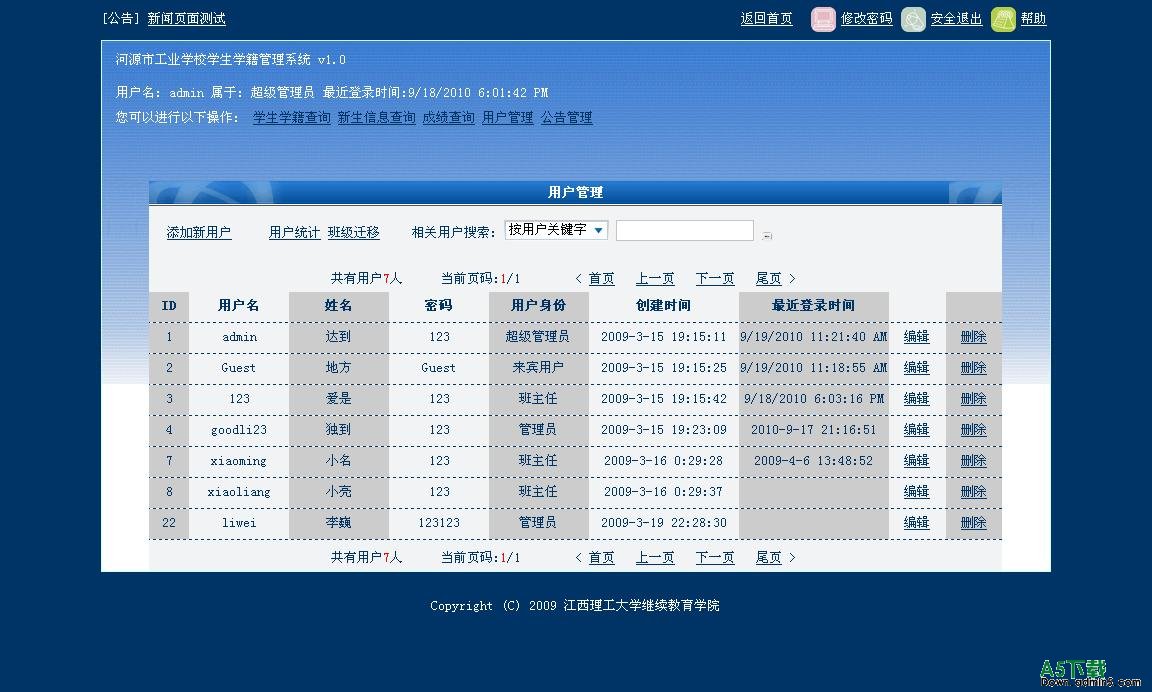Click the safe-exit icon beside 安全退出
The image size is (1152, 692).
[913, 19]
